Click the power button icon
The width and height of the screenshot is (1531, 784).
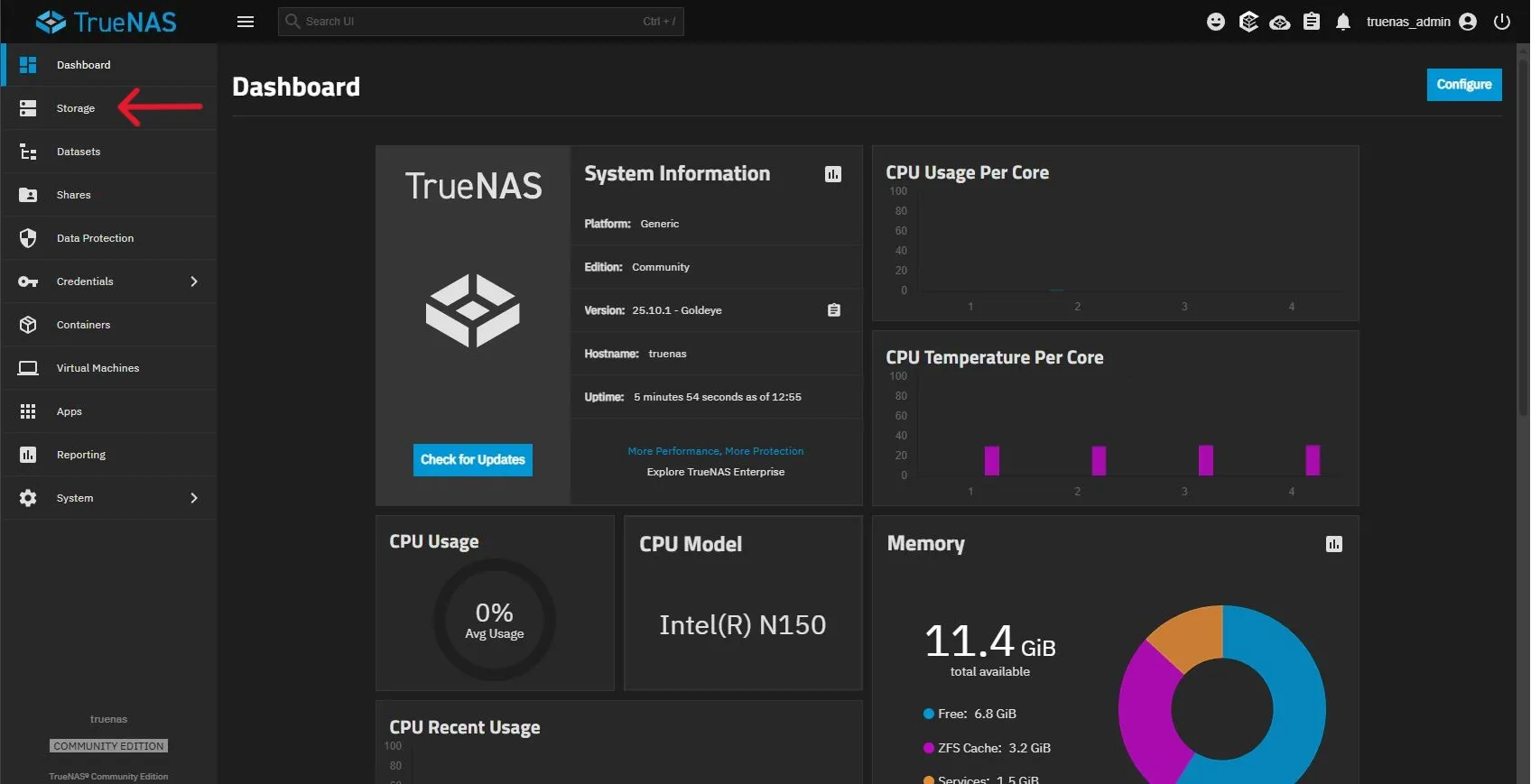tap(1502, 22)
